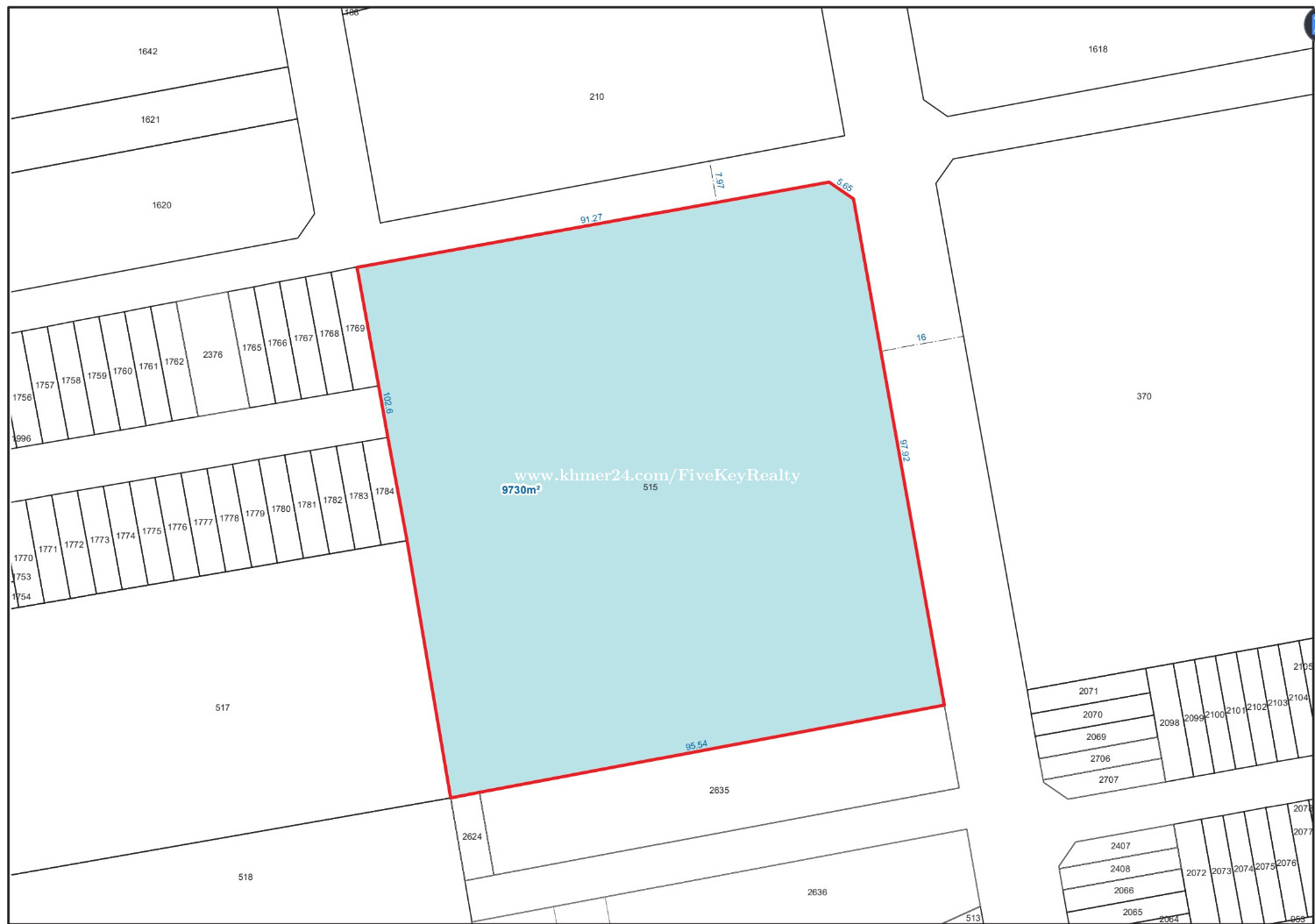Click parcel 2376 label
The image size is (1315, 924).
click(212, 355)
